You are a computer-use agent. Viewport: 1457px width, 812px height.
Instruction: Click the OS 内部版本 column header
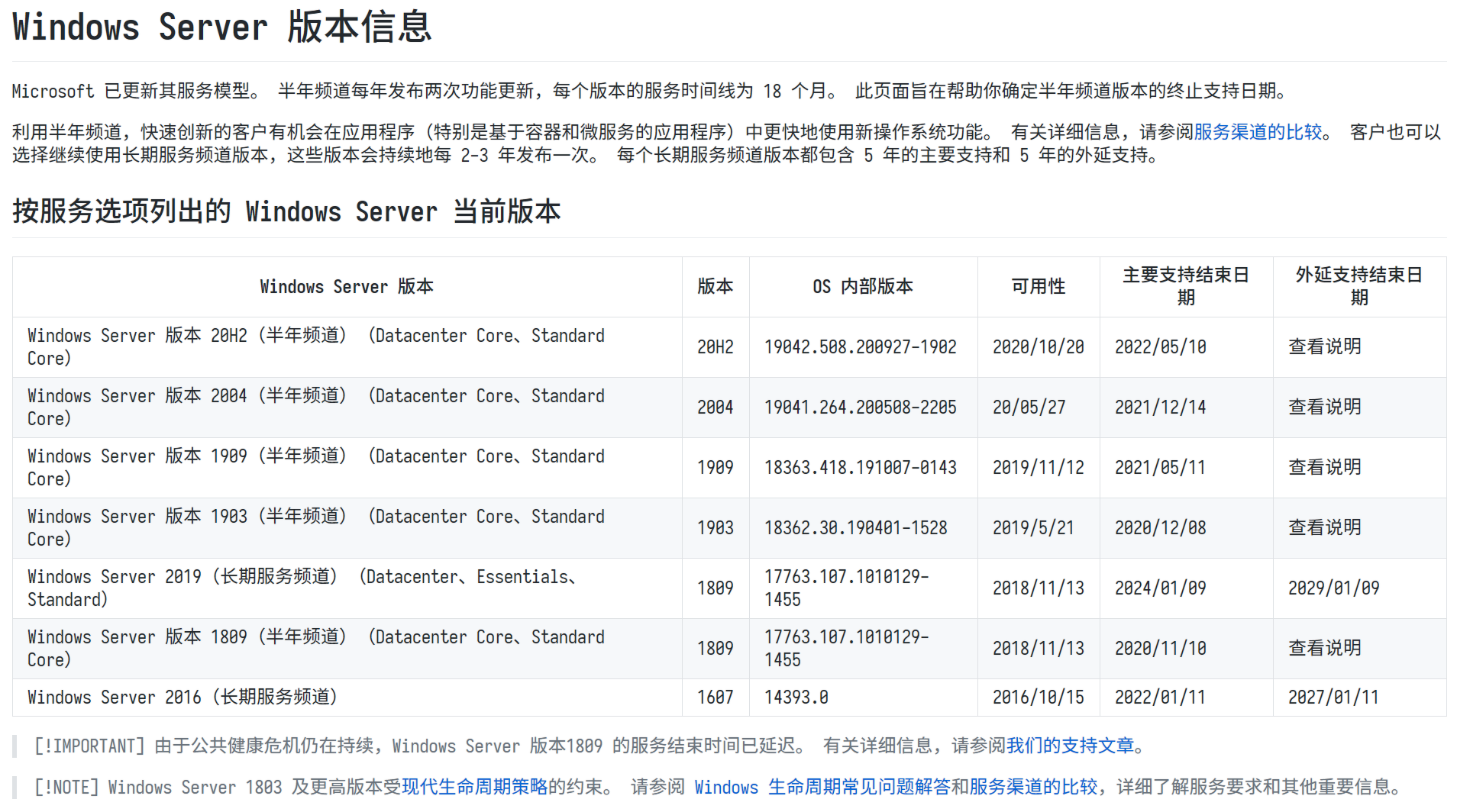pos(863,287)
